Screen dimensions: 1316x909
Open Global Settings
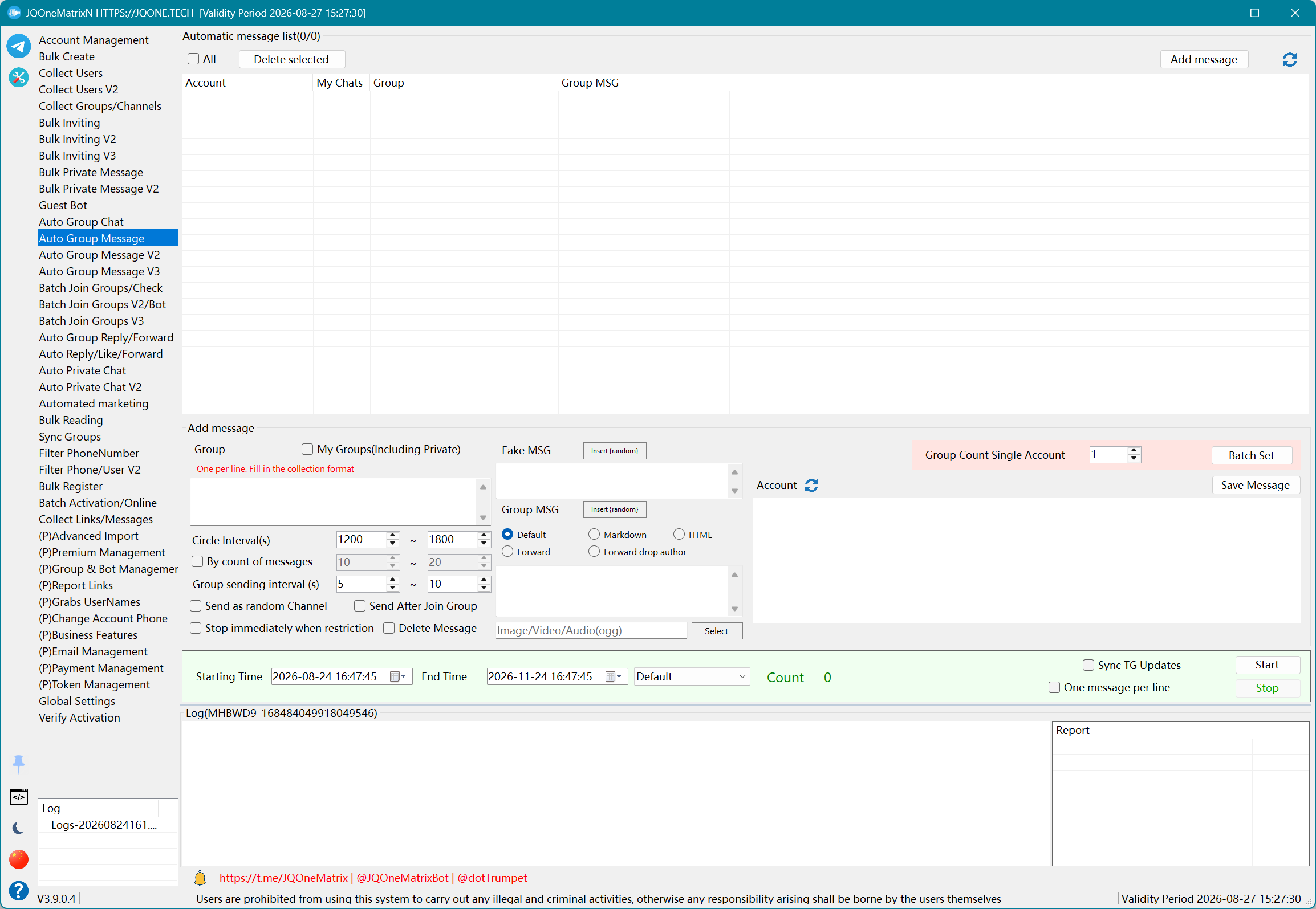pos(77,701)
